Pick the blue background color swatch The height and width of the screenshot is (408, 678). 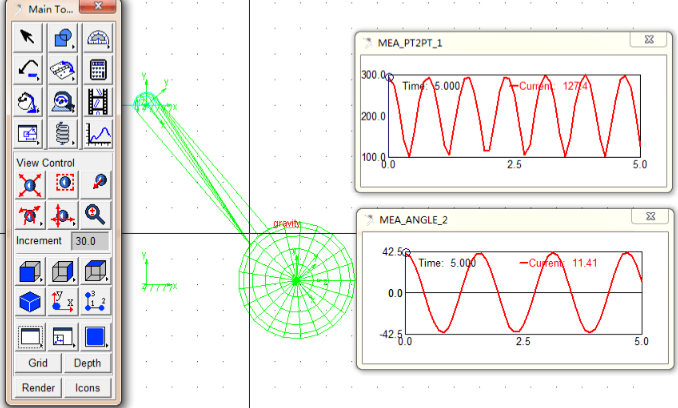98,335
